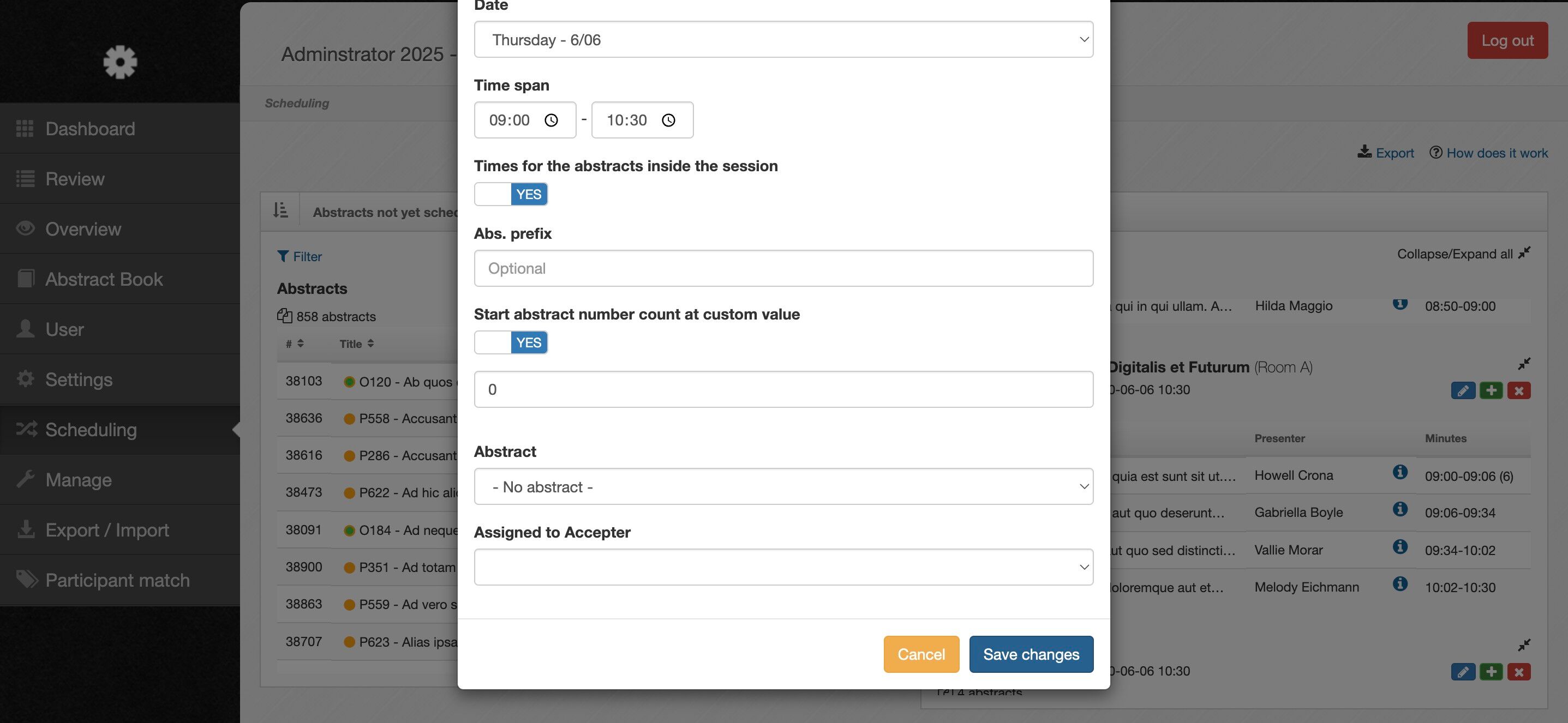Open the Date dropdown showing Thursday
Screen dimensions: 1568x723
[783, 40]
